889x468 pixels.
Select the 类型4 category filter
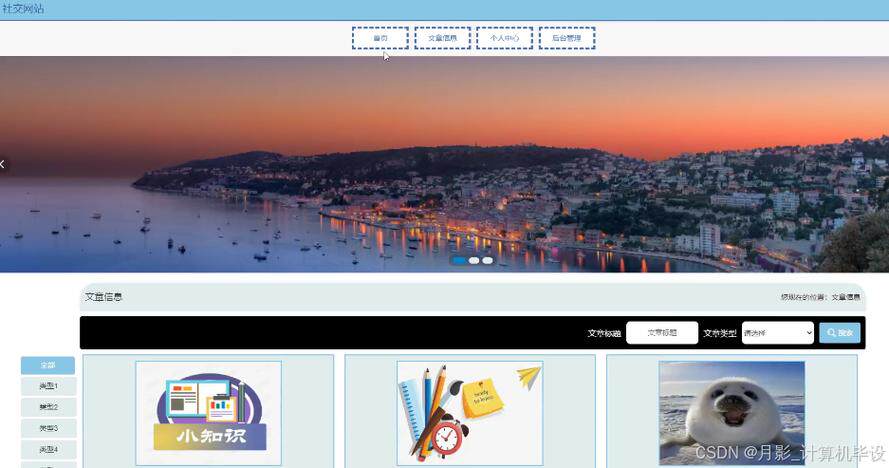point(49,449)
